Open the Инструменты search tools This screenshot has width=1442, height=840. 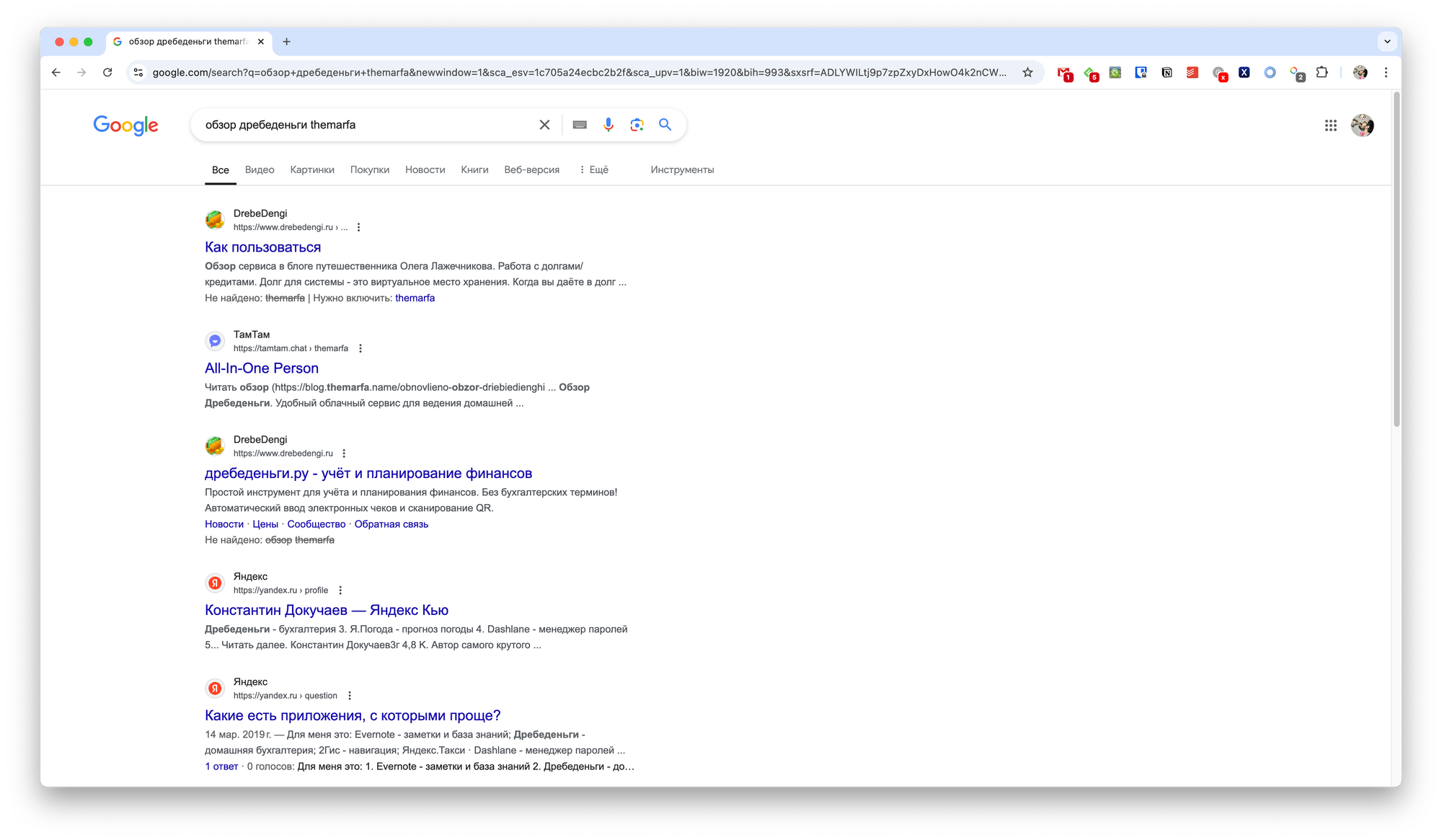tap(682, 169)
